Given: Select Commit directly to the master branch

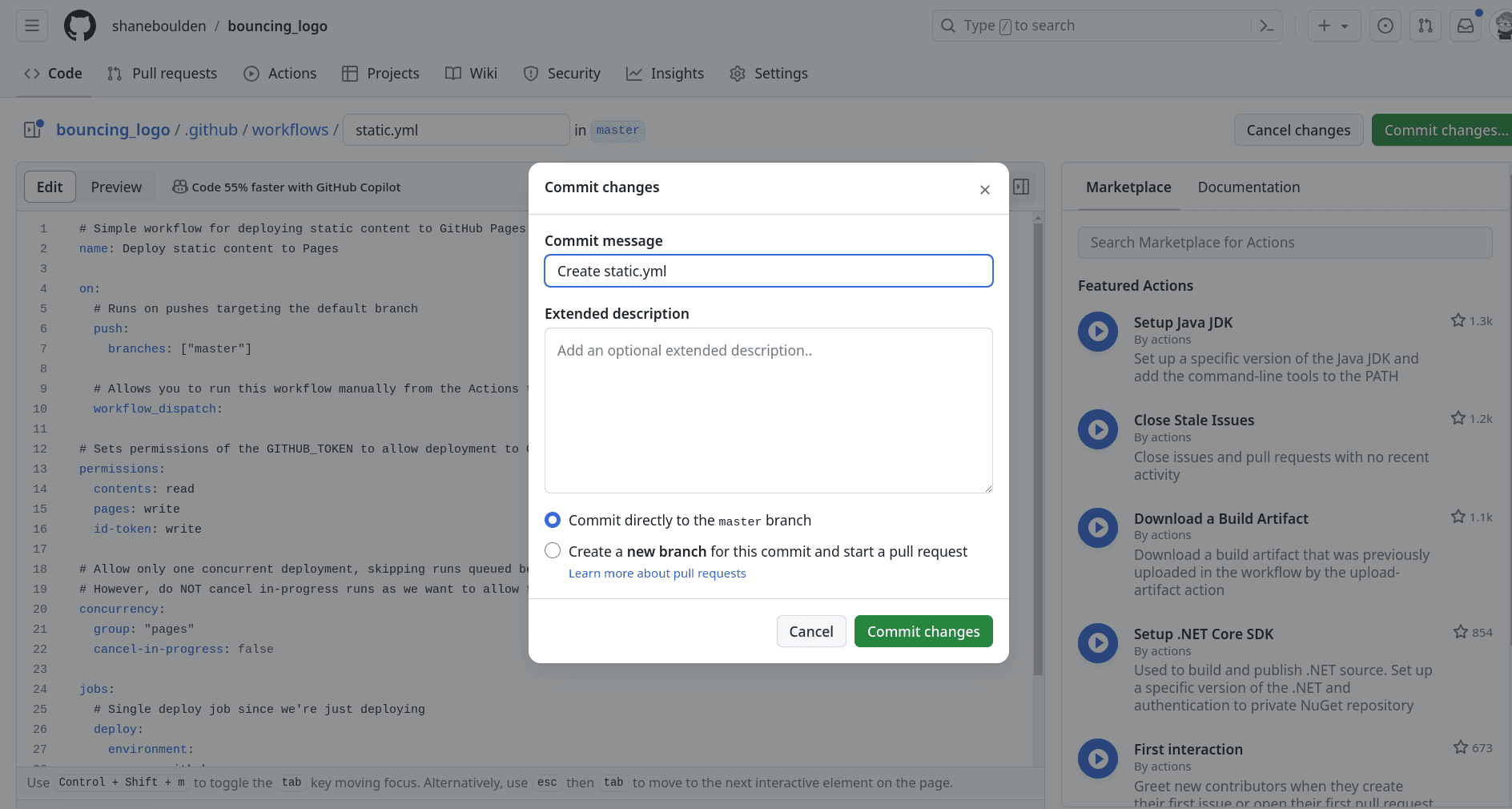Looking at the screenshot, I should coord(553,520).
